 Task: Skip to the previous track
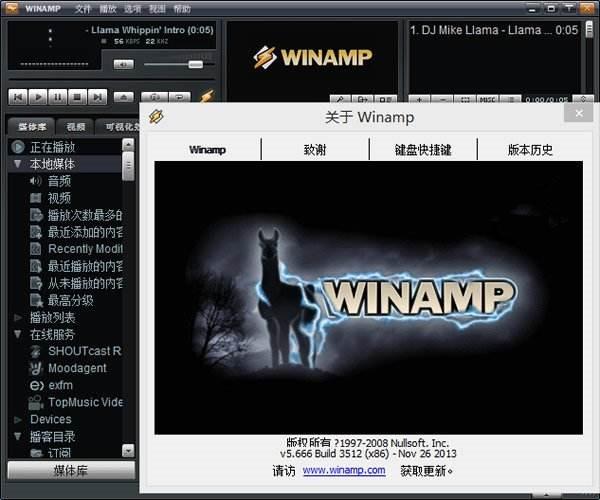click(18, 97)
